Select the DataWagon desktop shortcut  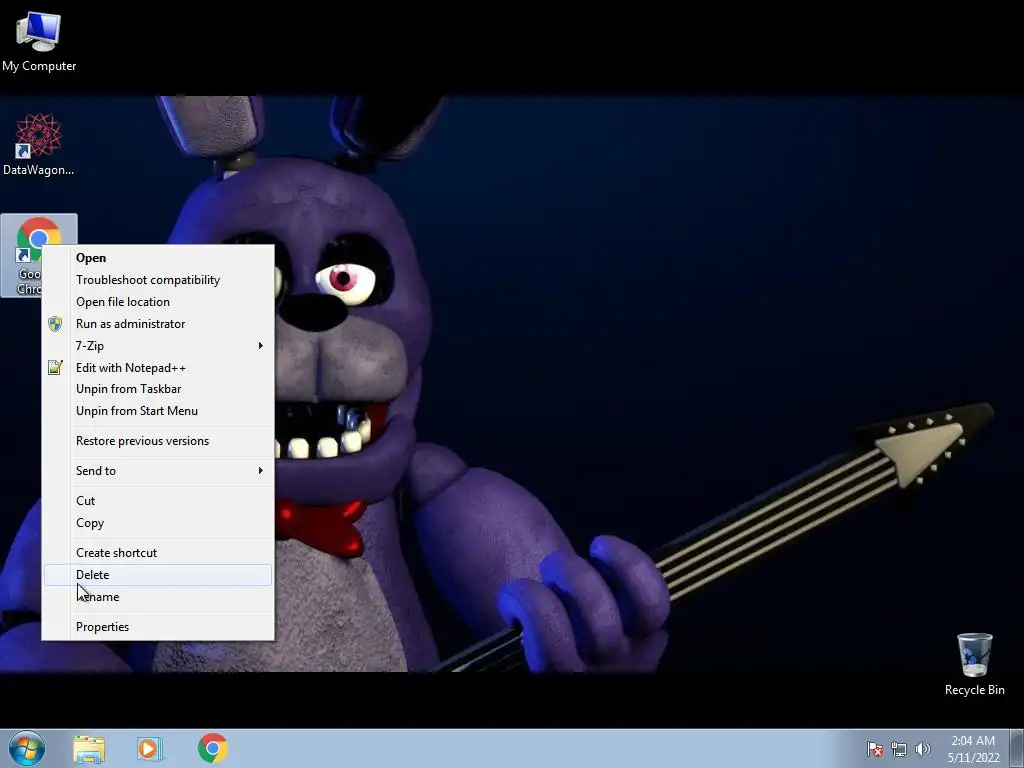point(39,144)
